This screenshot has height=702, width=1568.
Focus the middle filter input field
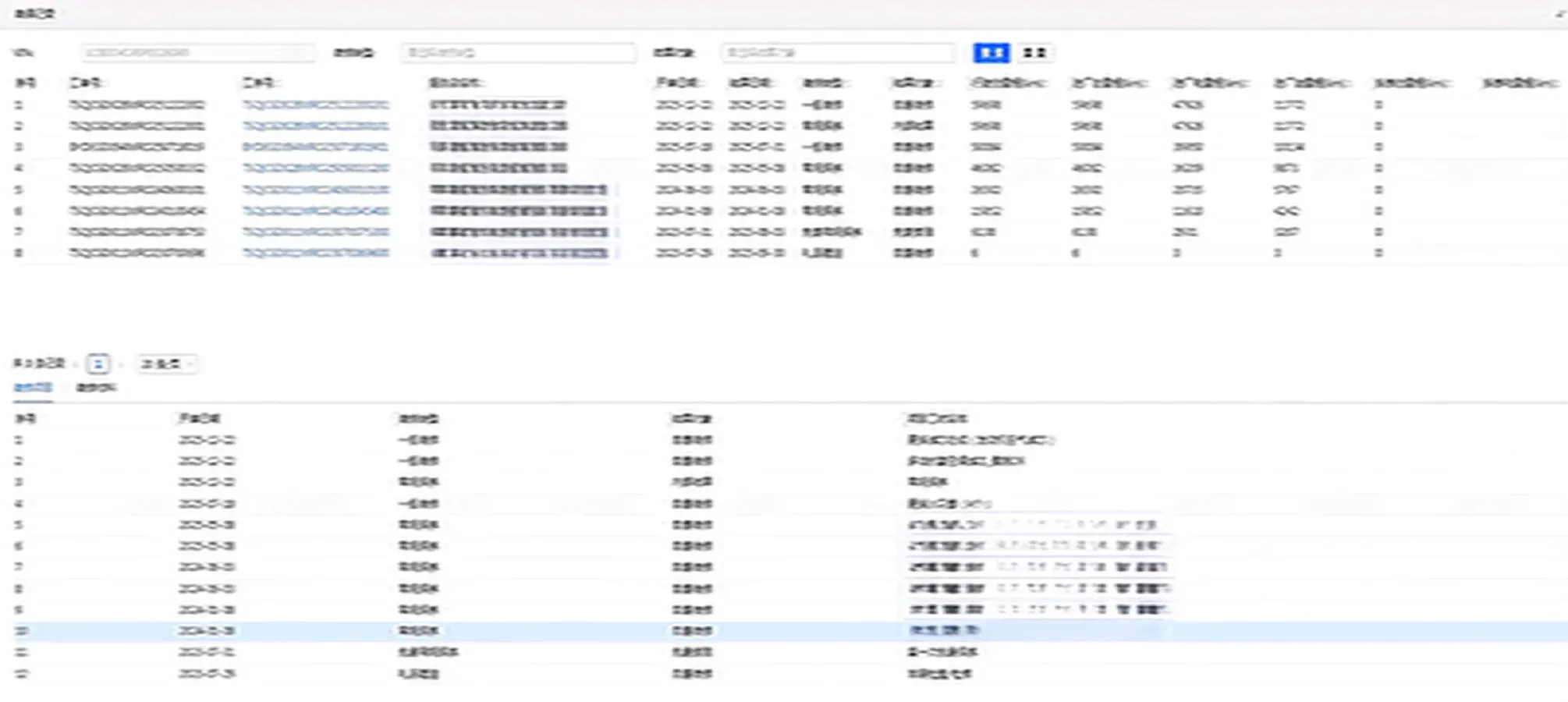(518, 52)
